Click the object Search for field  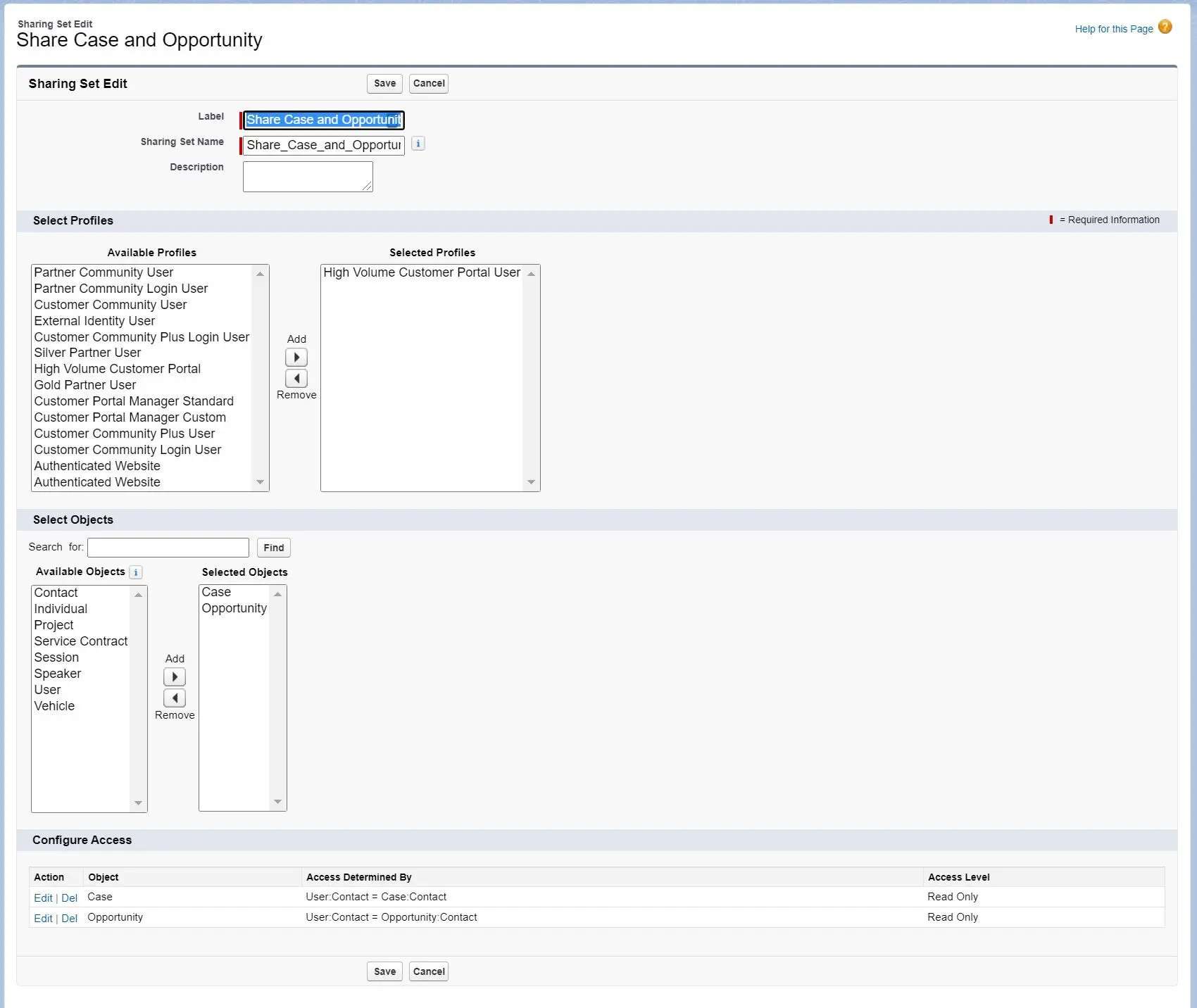(168, 548)
